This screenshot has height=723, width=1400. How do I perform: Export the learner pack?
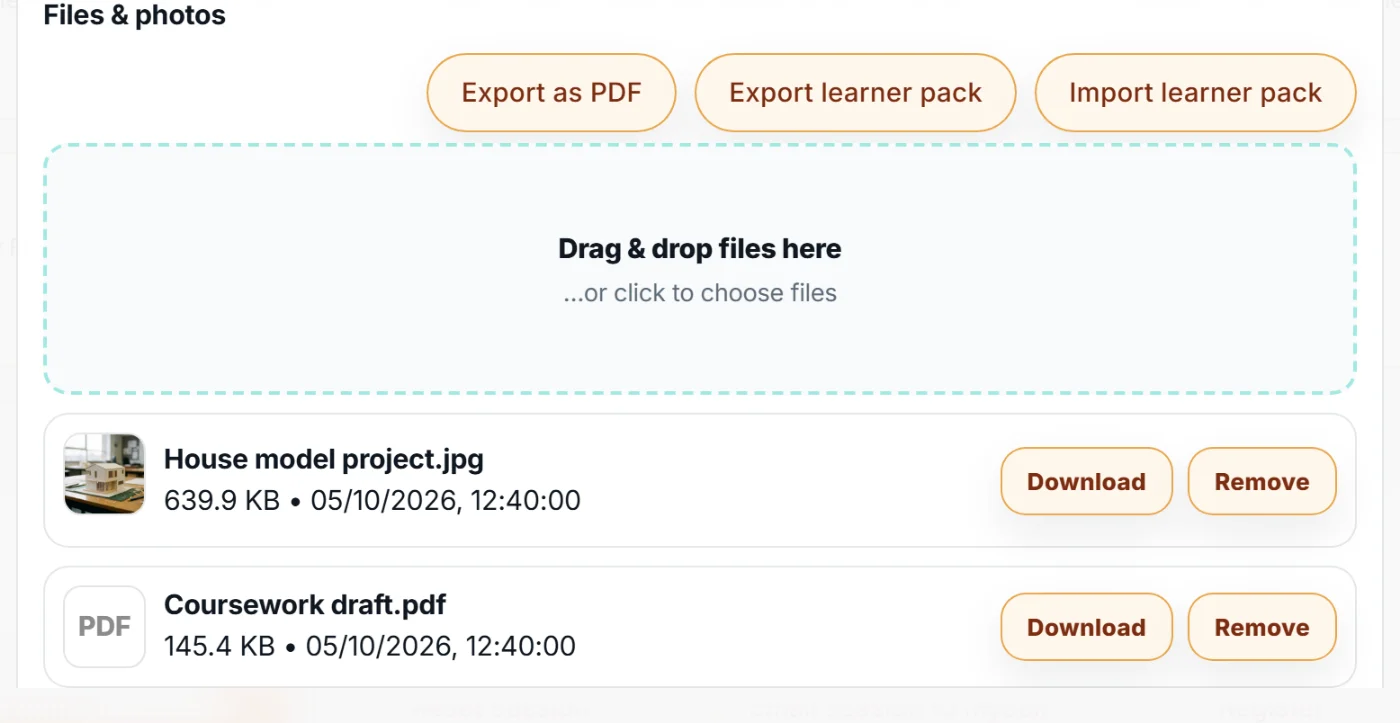click(x=855, y=93)
